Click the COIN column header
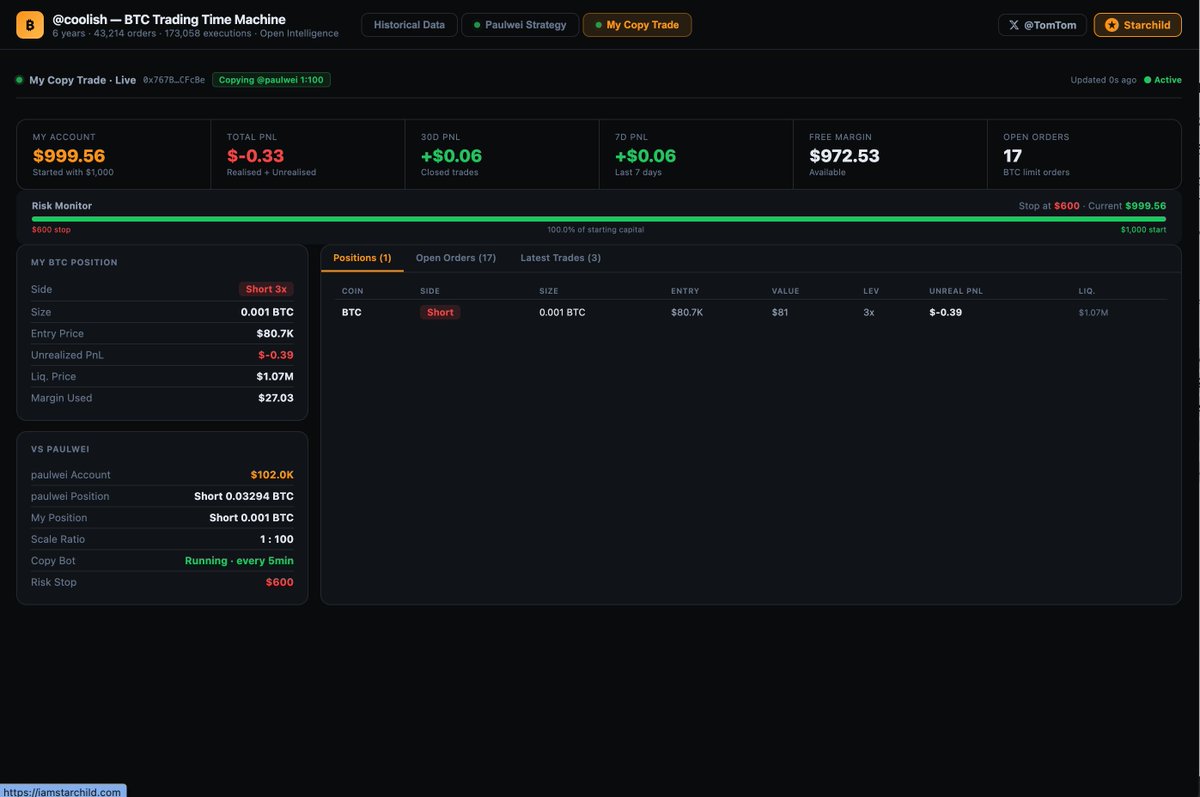This screenshot has height=797, width=1200. point(353,291)
